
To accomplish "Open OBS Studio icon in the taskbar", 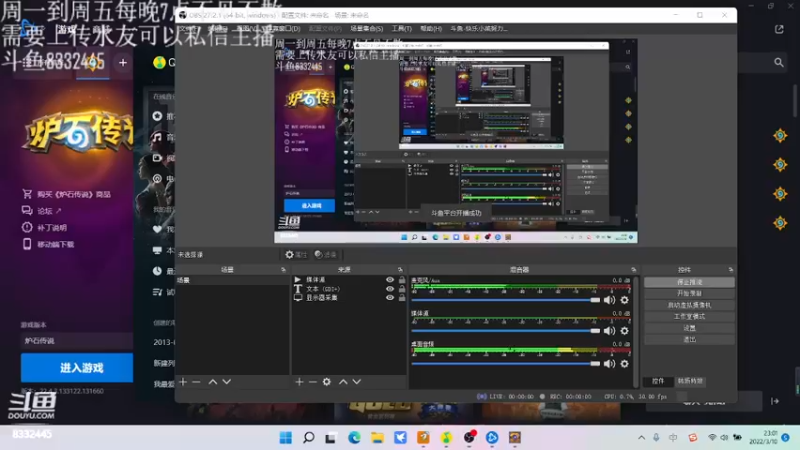I will pos(469,437).
